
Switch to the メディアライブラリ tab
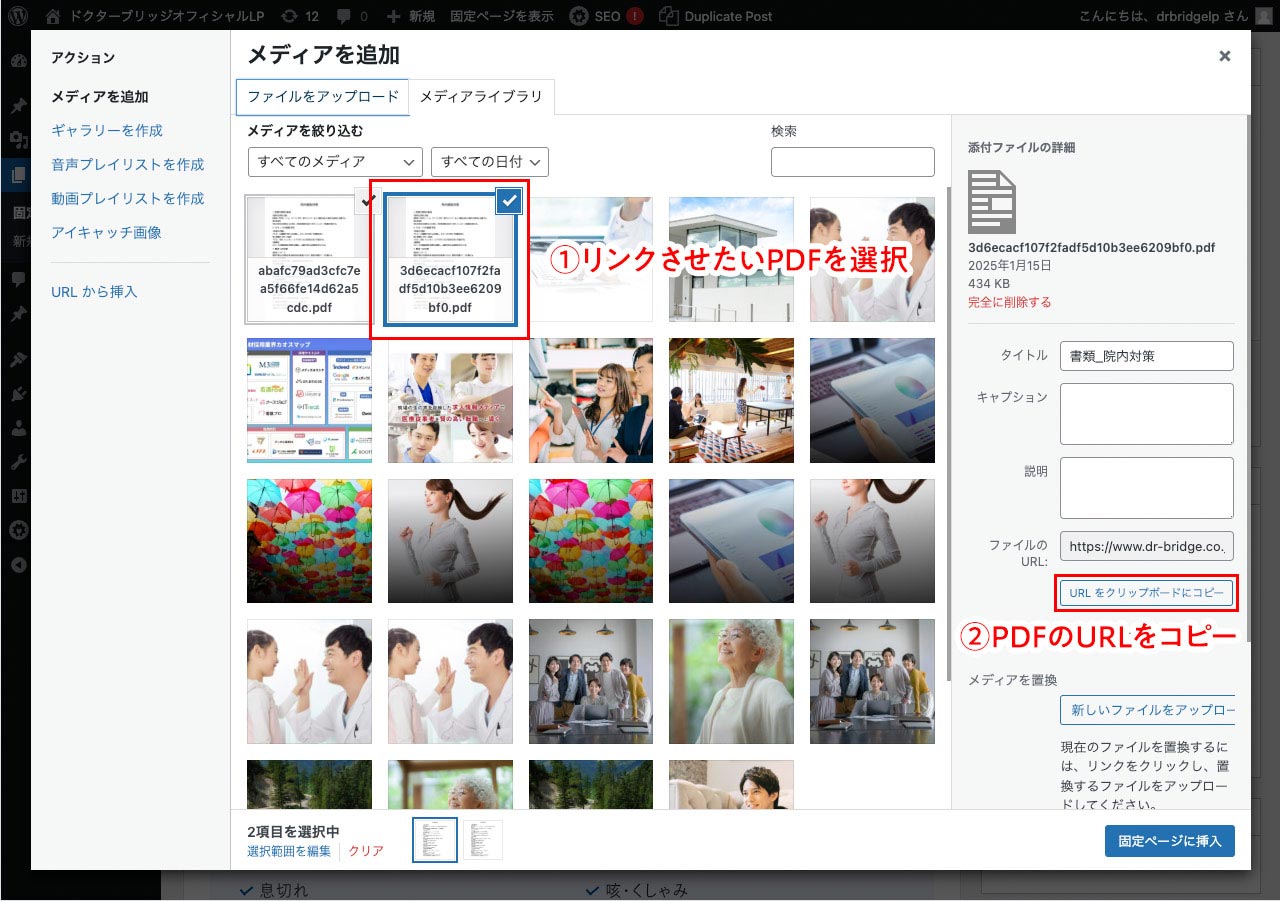tap(481, 97)
